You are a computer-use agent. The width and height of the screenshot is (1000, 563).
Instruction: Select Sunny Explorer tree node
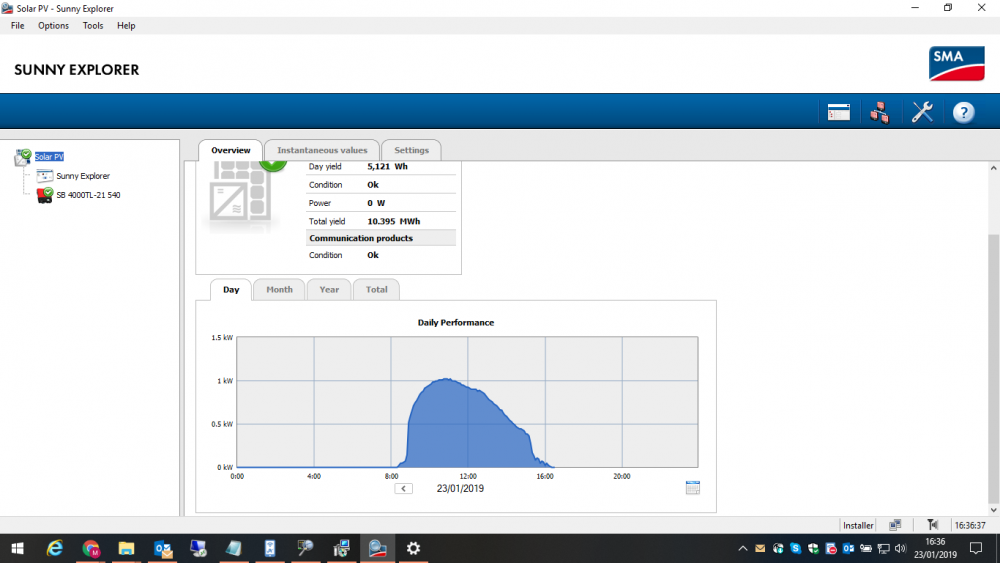coord(83,176)
